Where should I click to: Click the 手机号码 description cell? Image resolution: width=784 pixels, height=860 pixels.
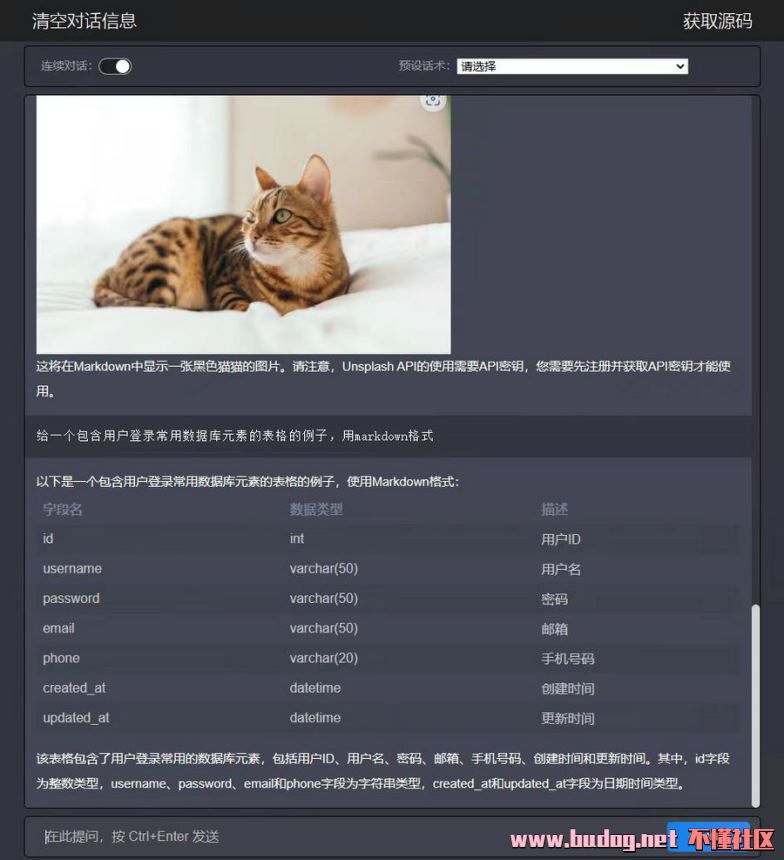point(567,659)
